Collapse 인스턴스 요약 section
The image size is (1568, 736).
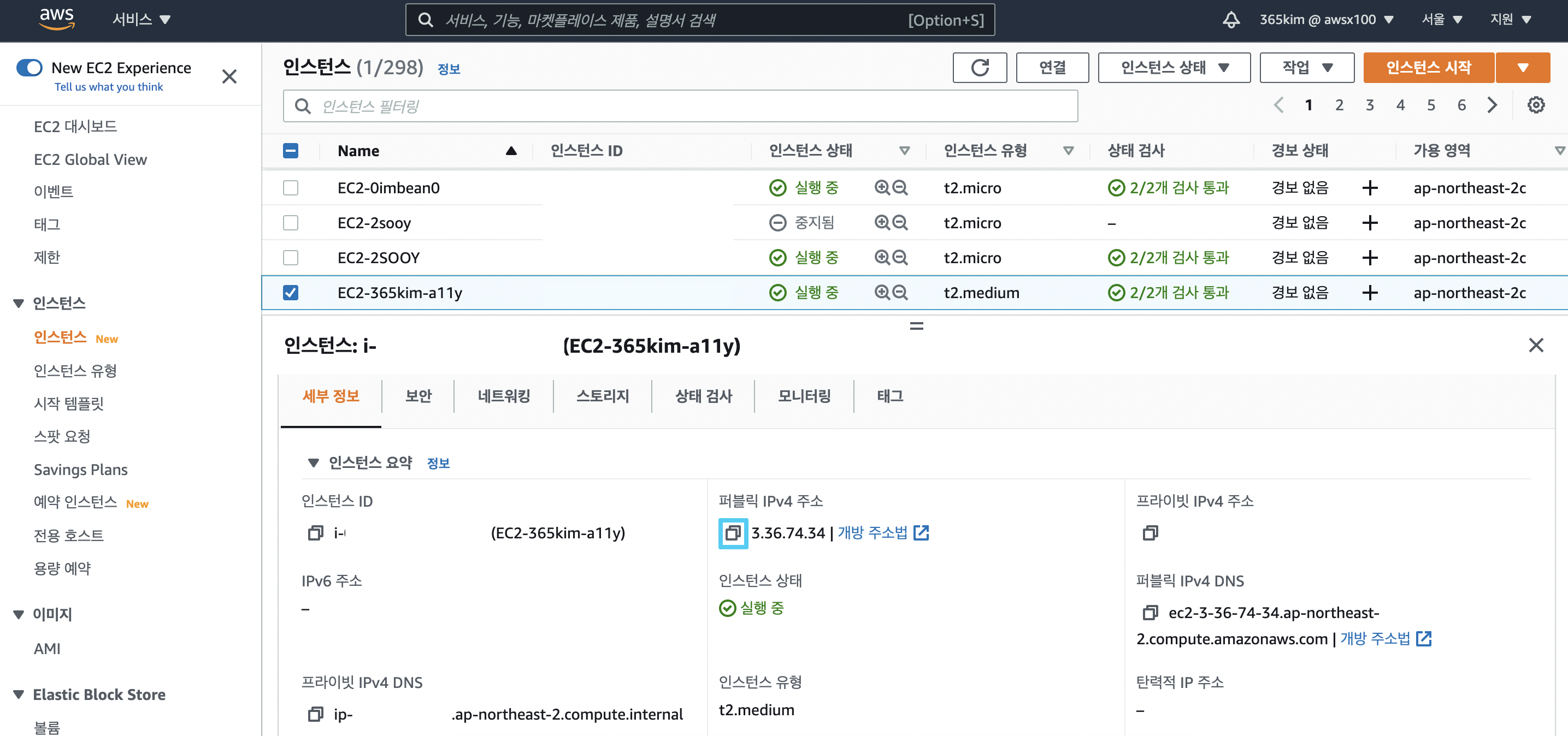313,463
